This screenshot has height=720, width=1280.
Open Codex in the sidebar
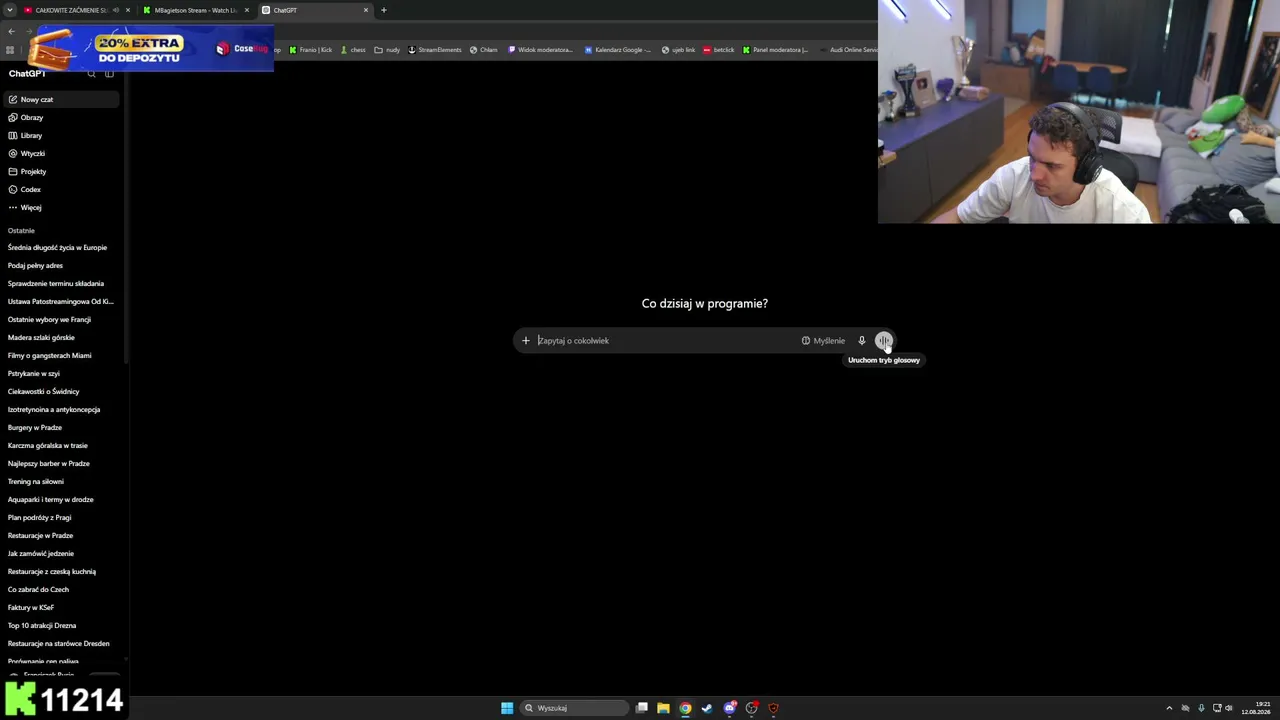(x=61, y=190)
